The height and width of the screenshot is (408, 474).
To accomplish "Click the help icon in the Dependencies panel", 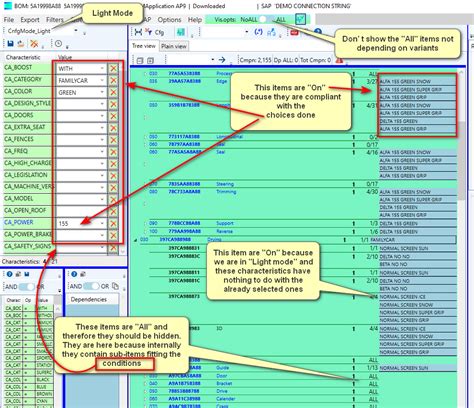I will [x=74, y=274].
